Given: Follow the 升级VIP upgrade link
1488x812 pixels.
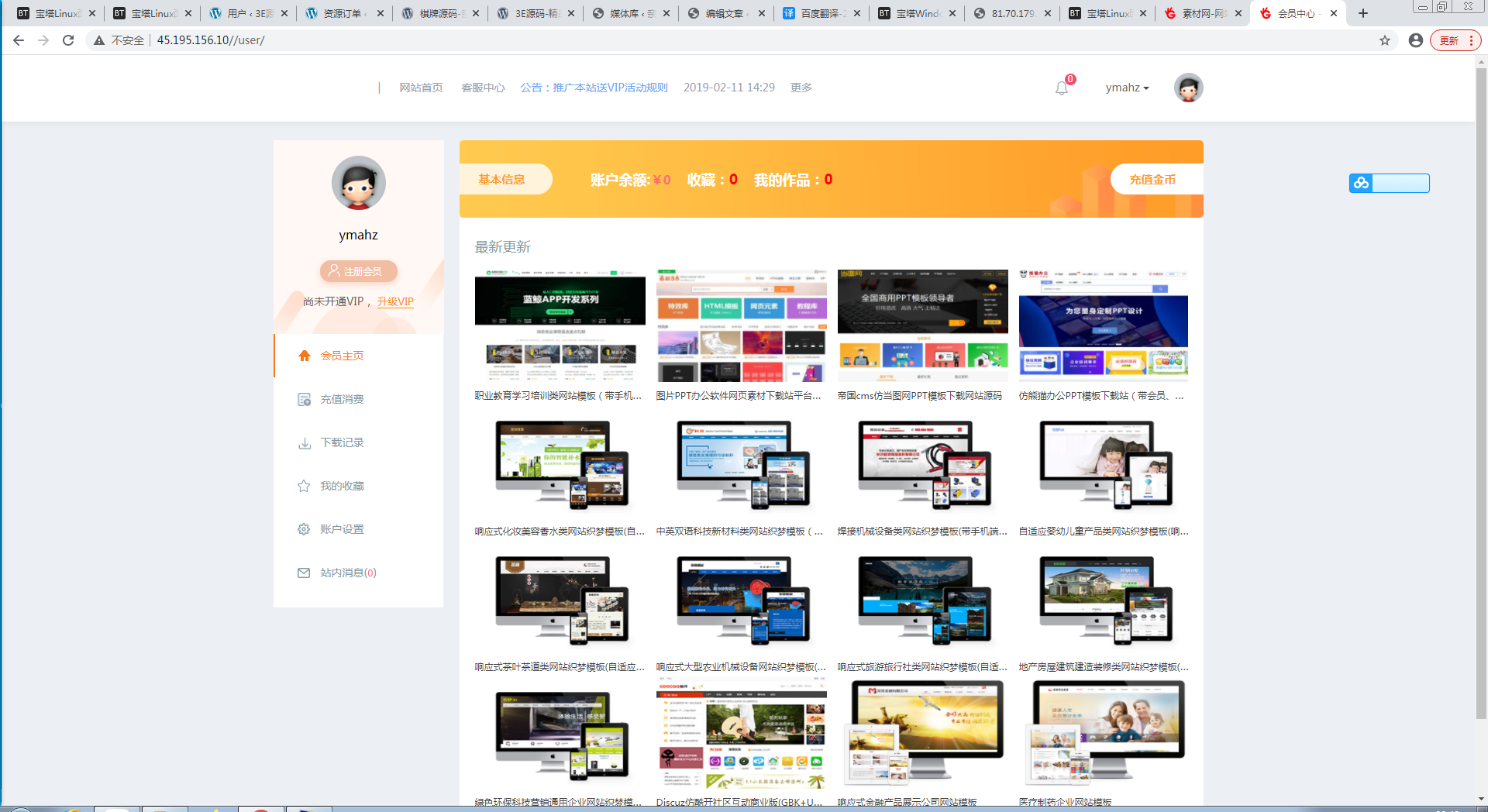Looking at the screenshot, I should pos(395,301).
